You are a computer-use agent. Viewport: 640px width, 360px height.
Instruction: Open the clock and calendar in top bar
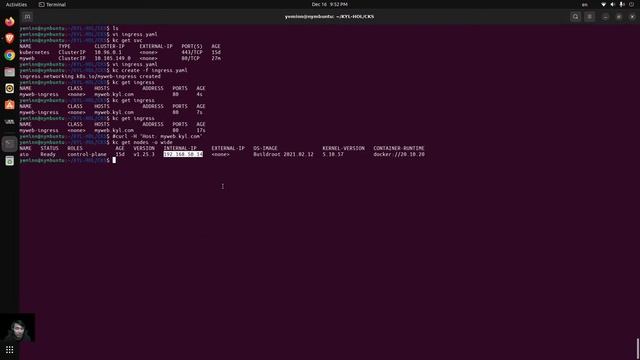click(x=329, y=4)
